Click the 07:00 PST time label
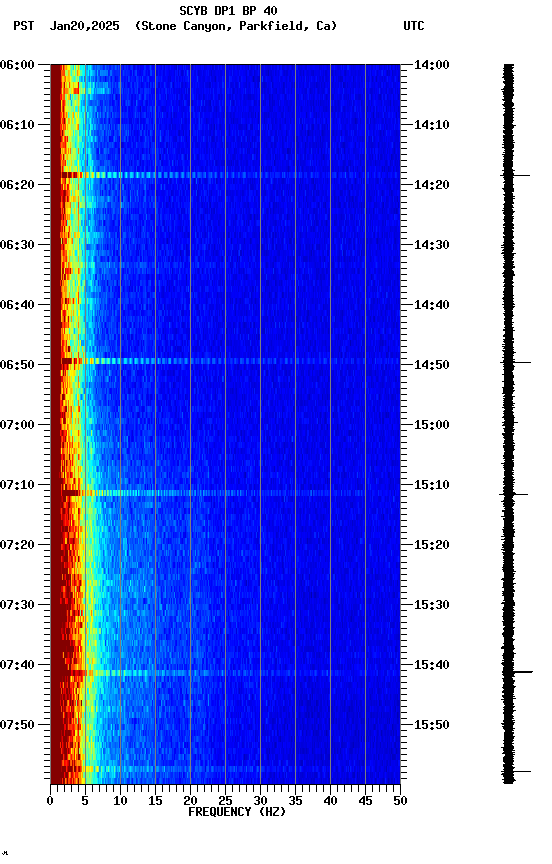 pos(17,425)
